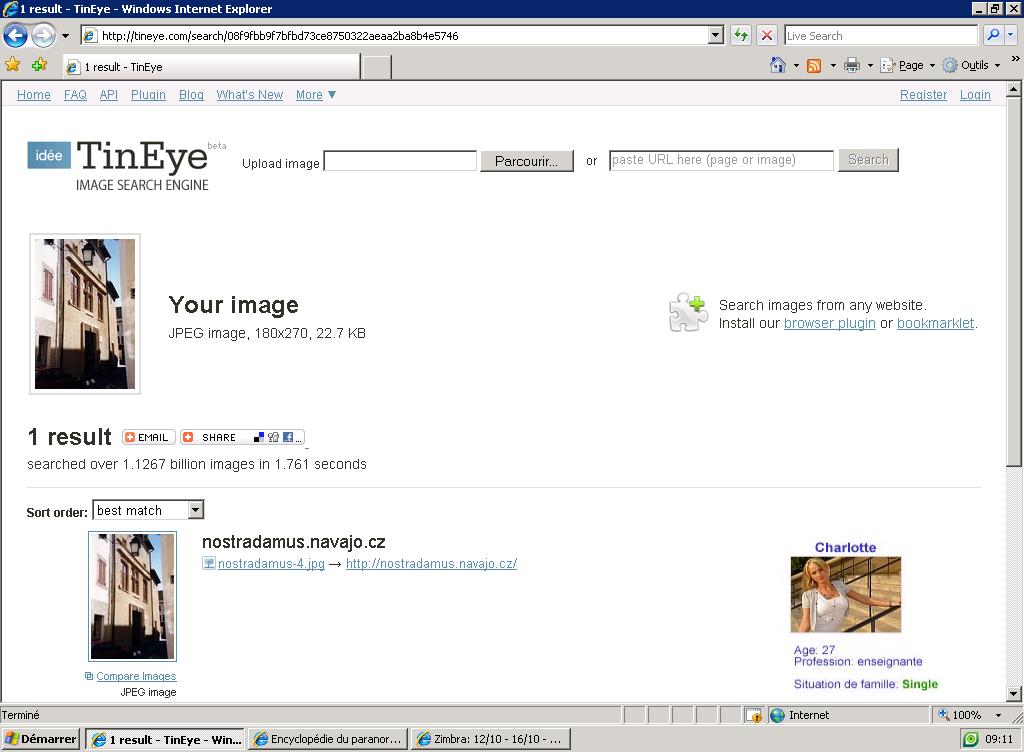Viewport: 1024px width, 752px height.
Task: Click the EMAIL share button
Action: click(149, 437)
